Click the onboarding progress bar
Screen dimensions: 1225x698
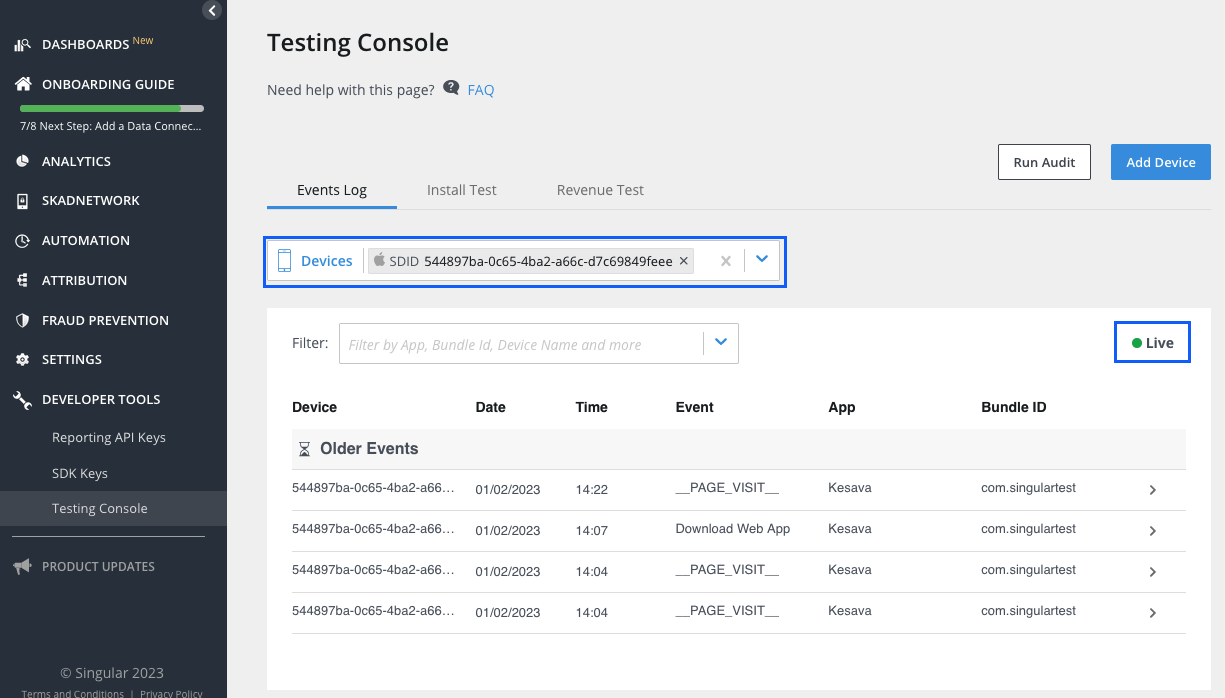click(112, 108)
